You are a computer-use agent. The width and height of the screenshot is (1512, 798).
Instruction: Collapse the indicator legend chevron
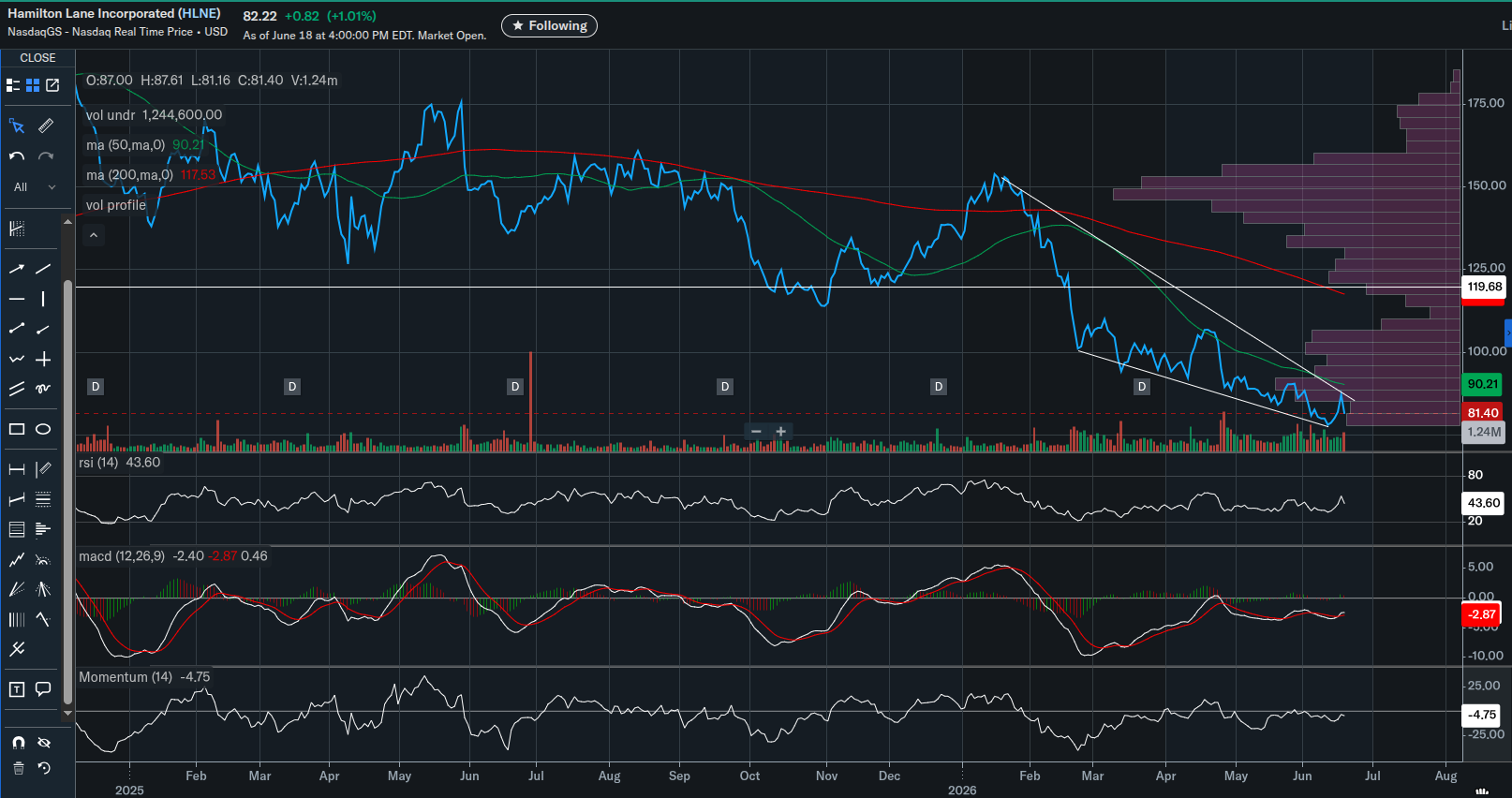(x=94, y=235)
